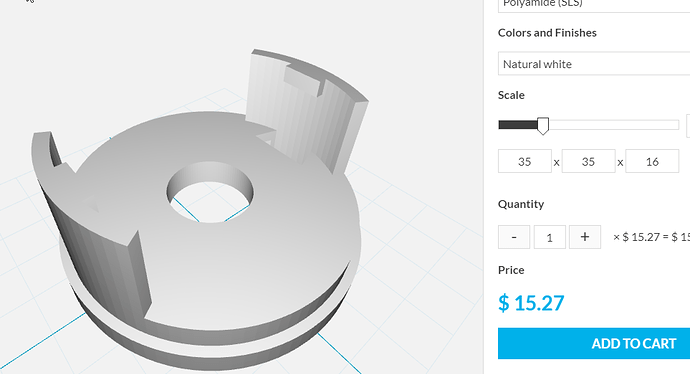Image resolution: width=690 pixels, height=374 pixels.
Task: Click the 3D model's central hole
Action: pyautogui.click(x=210, y=194)
